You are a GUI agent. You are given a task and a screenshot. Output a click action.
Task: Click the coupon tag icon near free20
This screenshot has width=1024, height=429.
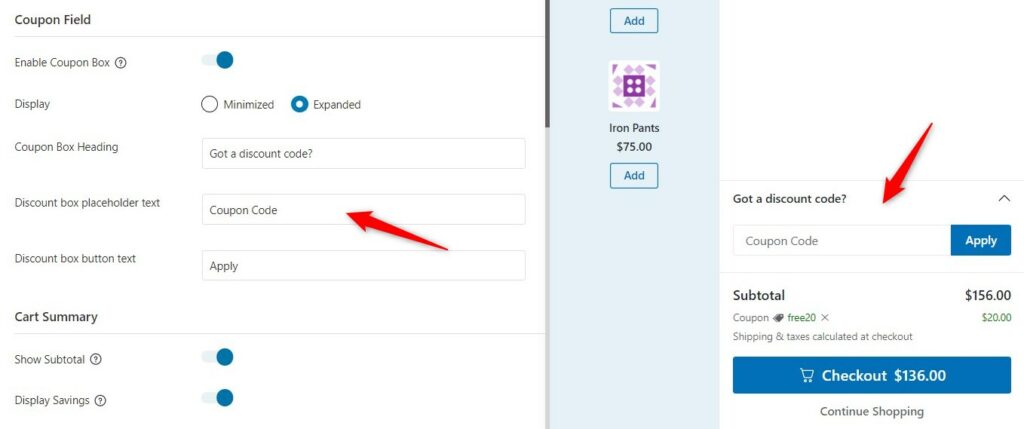778,318
